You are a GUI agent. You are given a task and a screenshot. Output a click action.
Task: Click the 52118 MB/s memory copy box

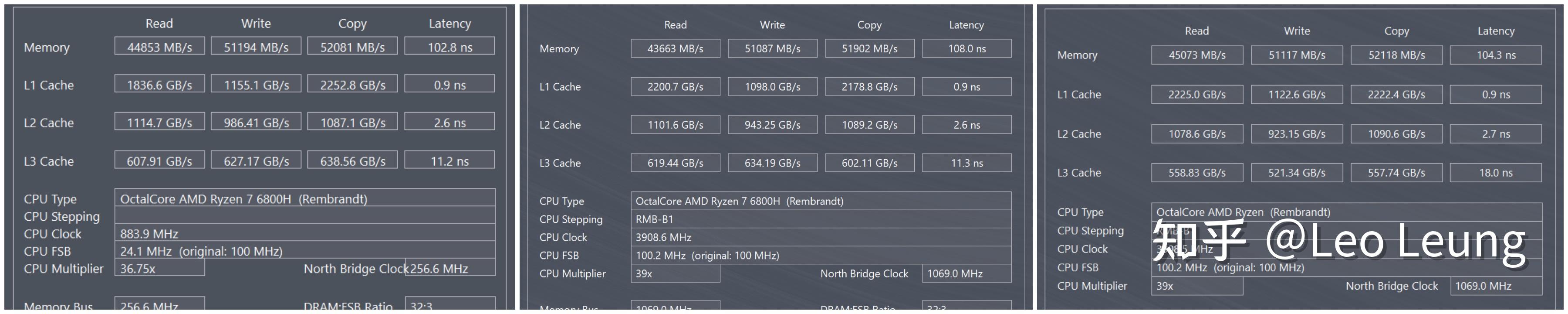(x=1396, y=55)
